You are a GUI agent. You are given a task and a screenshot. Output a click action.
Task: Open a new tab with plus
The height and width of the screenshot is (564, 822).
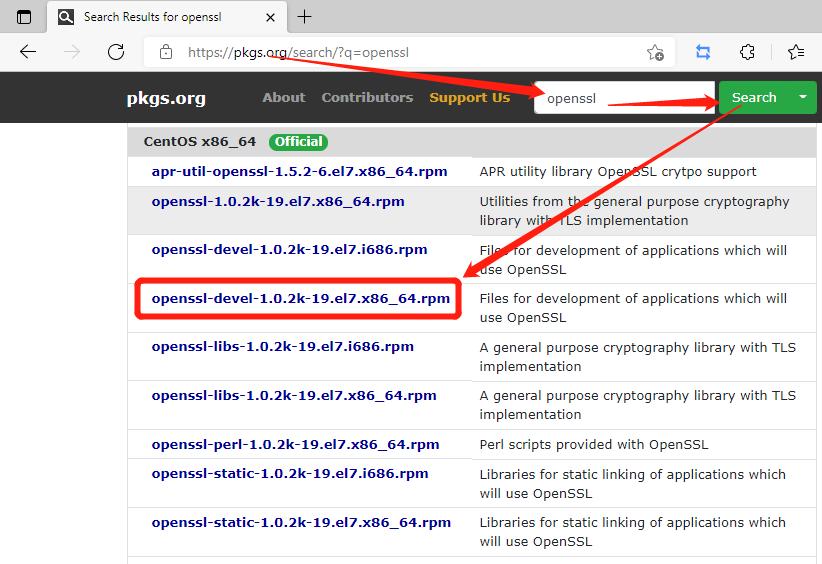[305, 17]
